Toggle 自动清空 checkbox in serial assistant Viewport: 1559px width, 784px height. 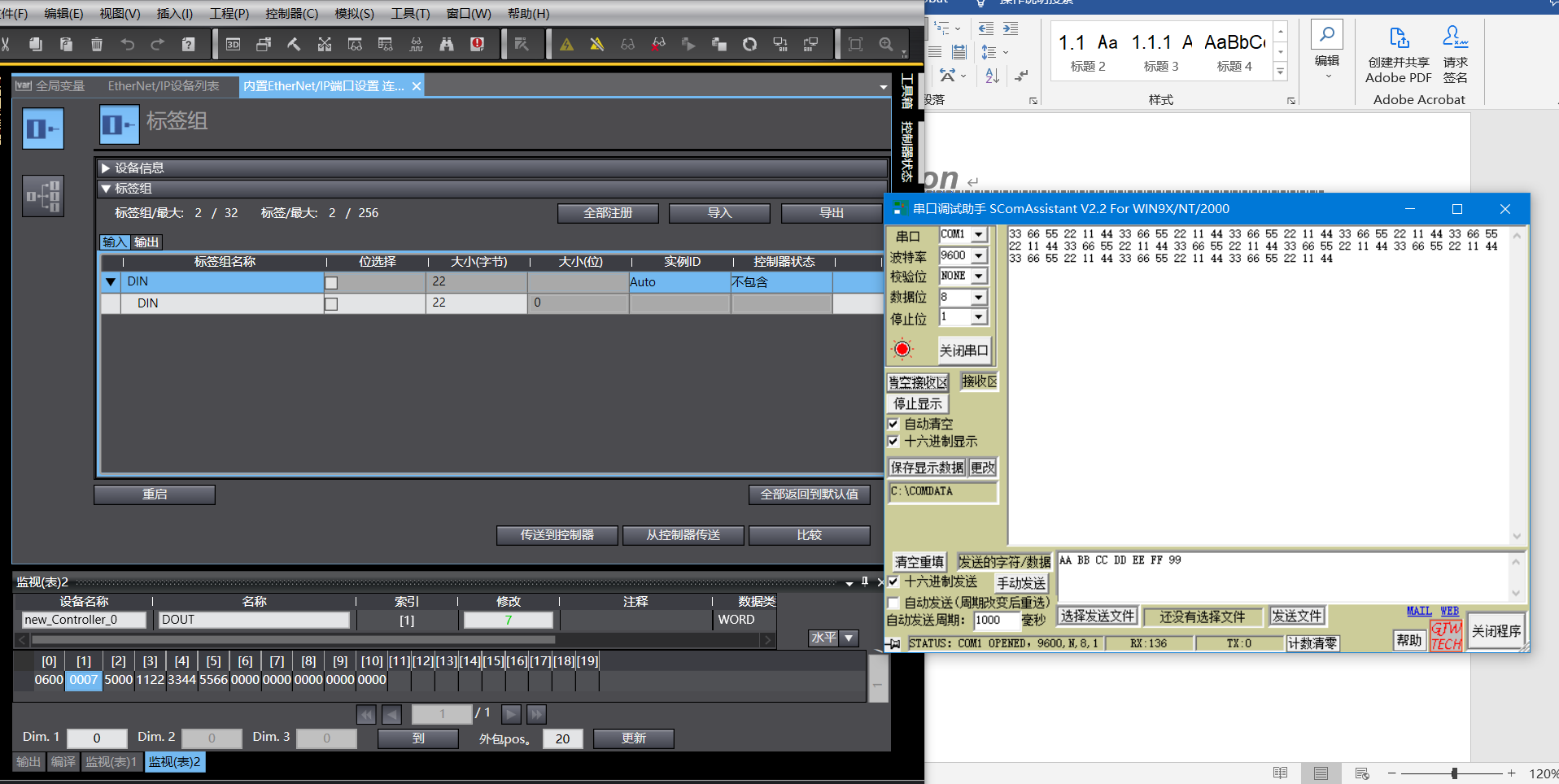tap(893, 424)
